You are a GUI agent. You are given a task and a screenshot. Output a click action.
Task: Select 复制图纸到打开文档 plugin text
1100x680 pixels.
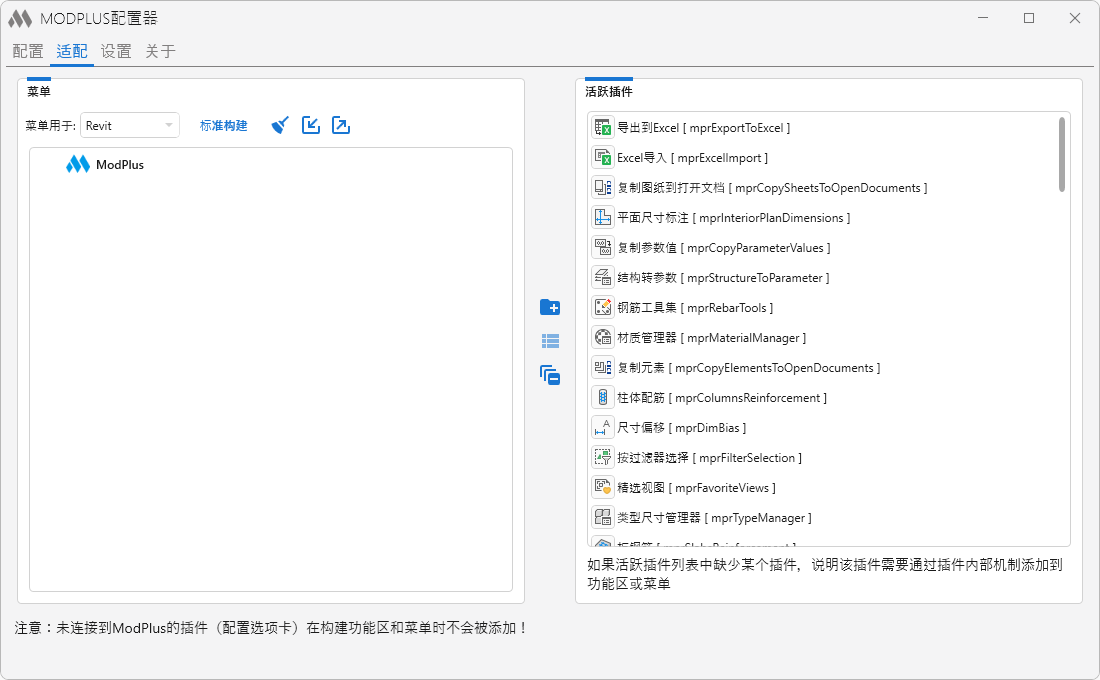coord(772,188)
